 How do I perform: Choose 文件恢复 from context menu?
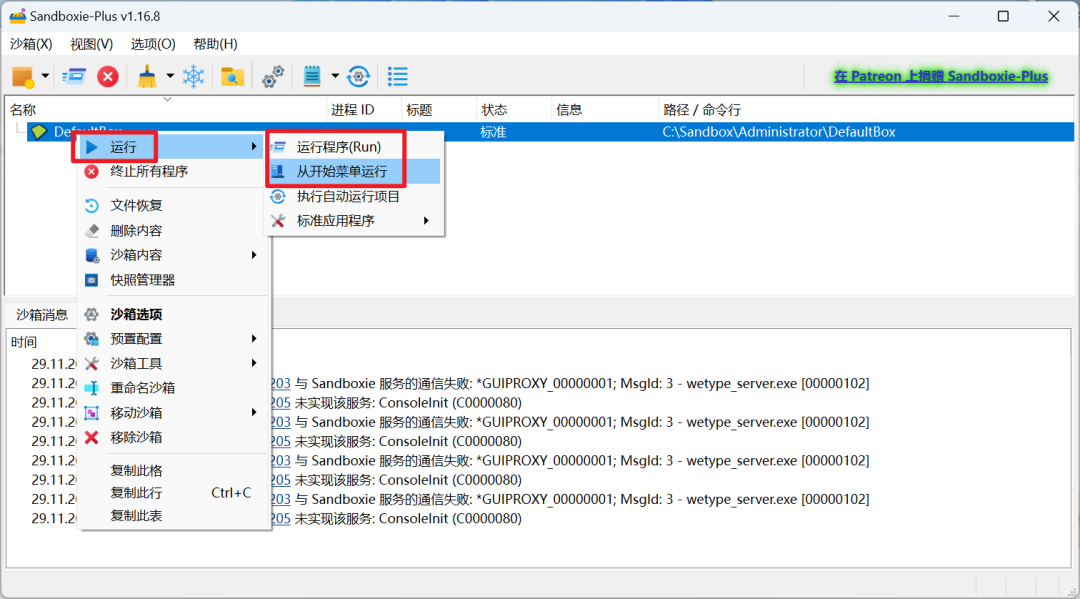(x=172, y=205)
